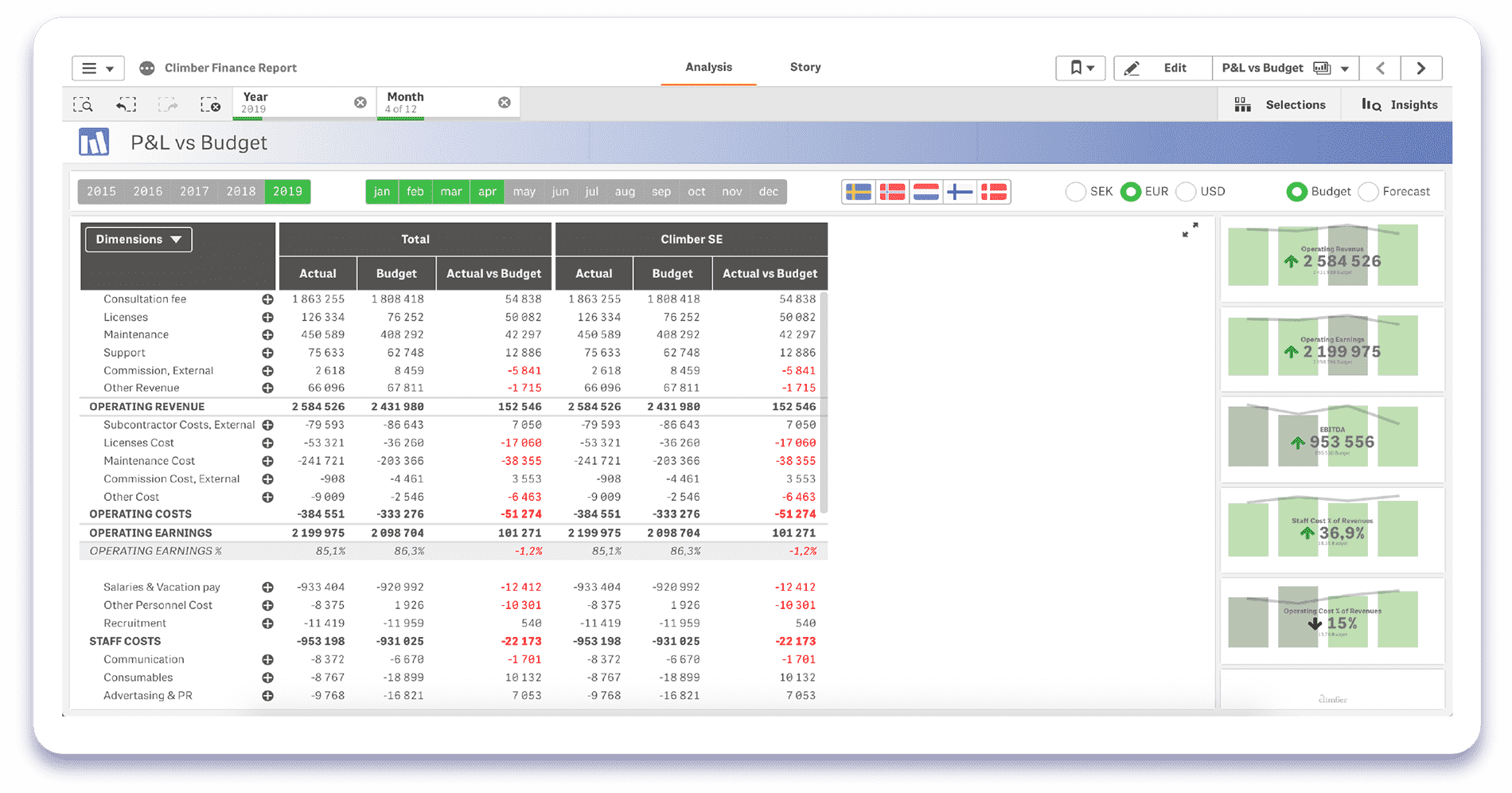Maximize the pivot table to fullscreen
This screenshot has height=793, width=1512.
(x=1190, y=231)
